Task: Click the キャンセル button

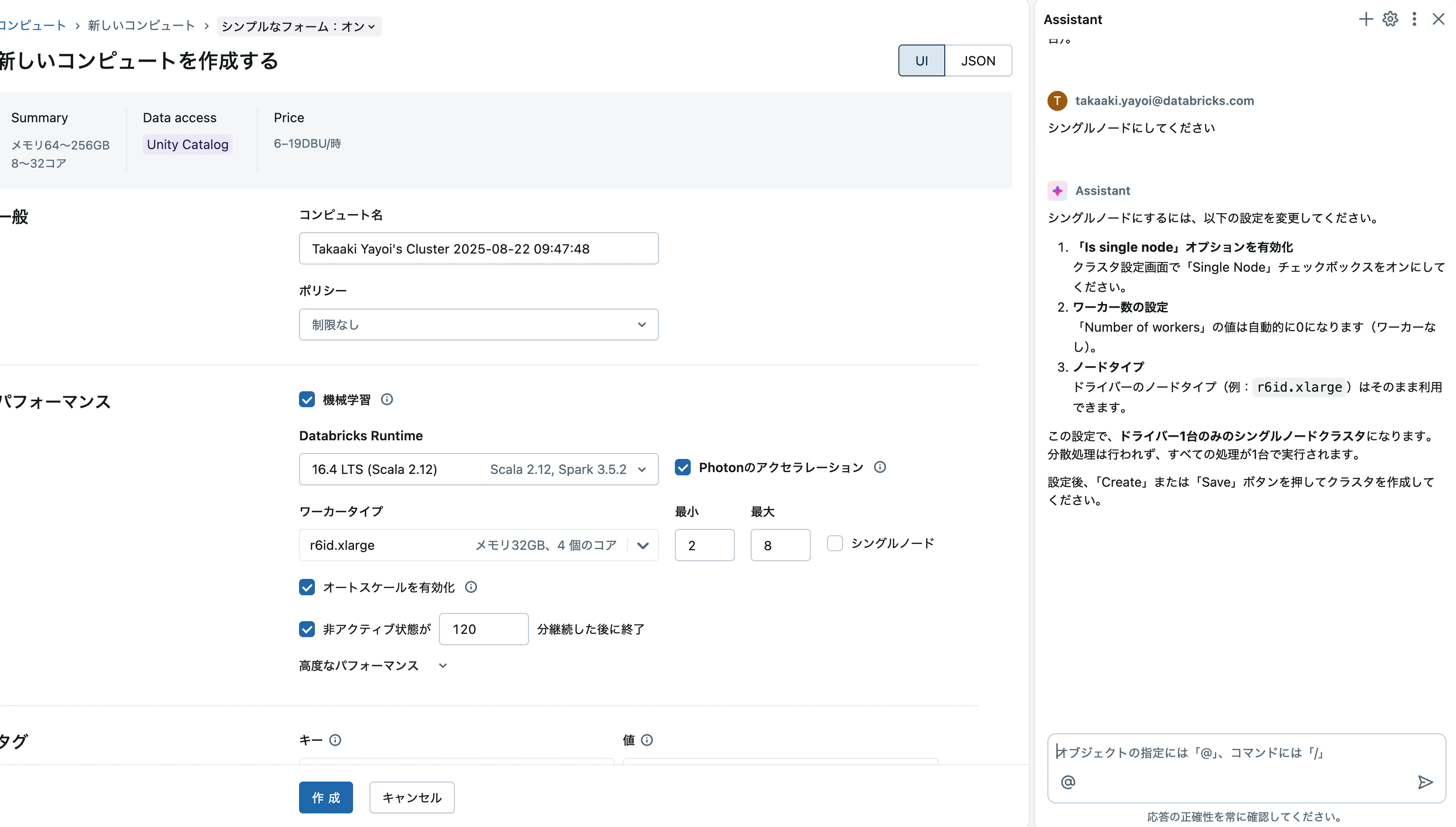Action: 412,797
